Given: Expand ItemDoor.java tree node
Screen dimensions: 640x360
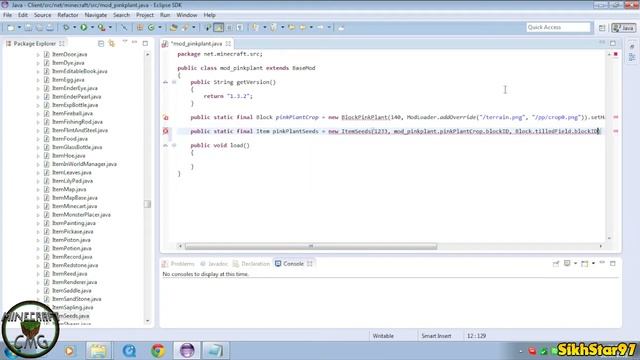Looking at the screenshot, I should point(38,54).
